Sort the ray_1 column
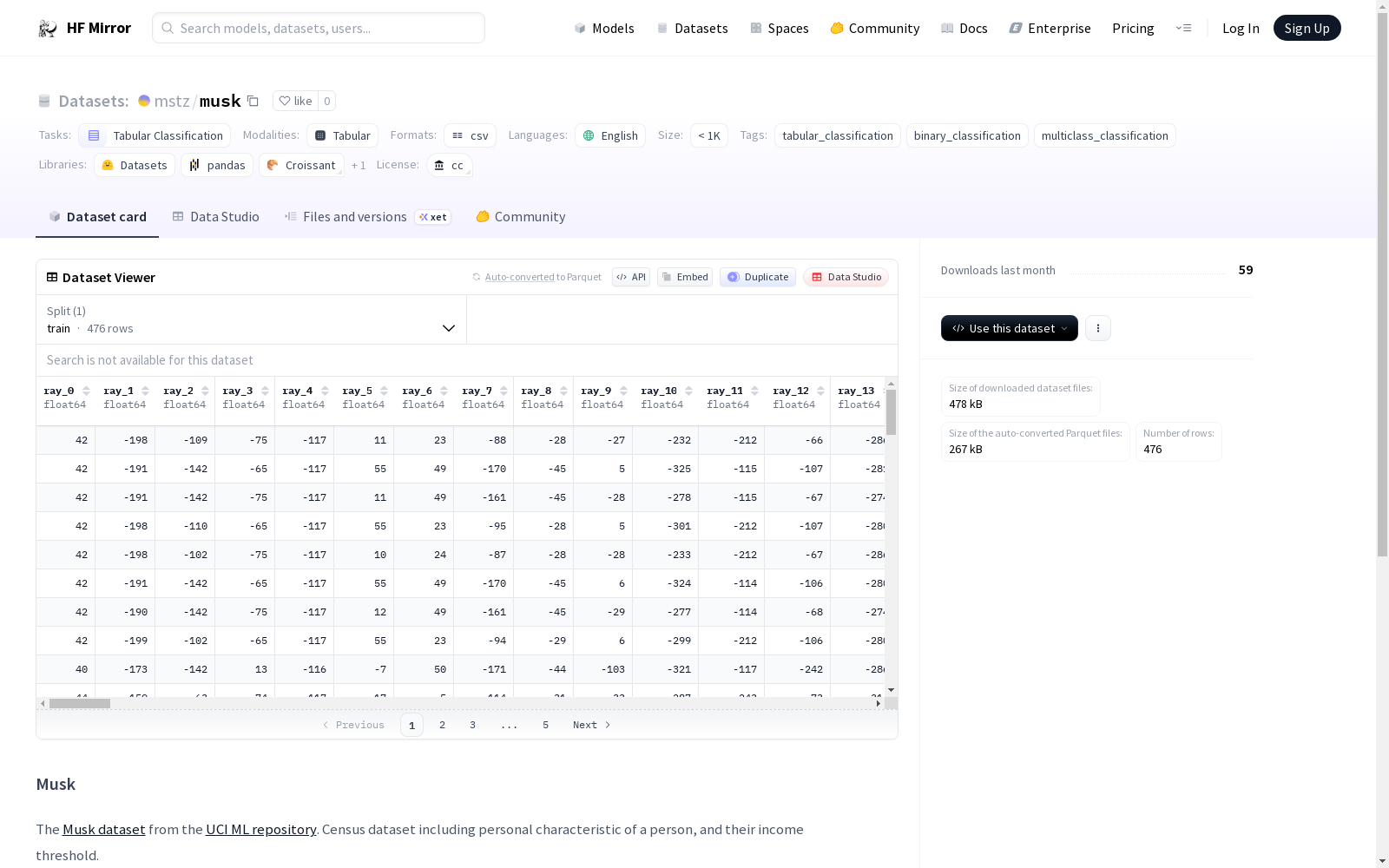Viewport: 1389px width, 868px height. [146, 391]
